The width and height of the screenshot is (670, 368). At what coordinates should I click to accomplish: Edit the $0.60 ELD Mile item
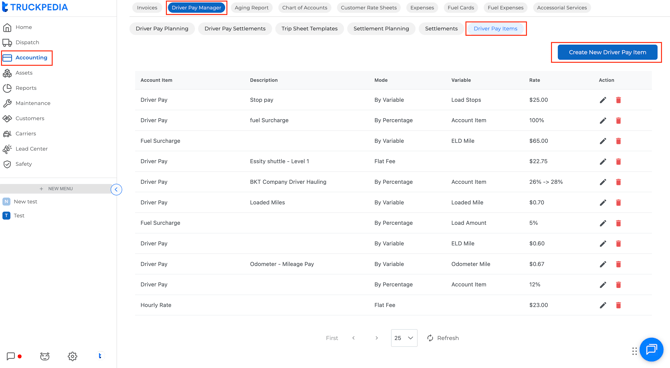point(602,244)
